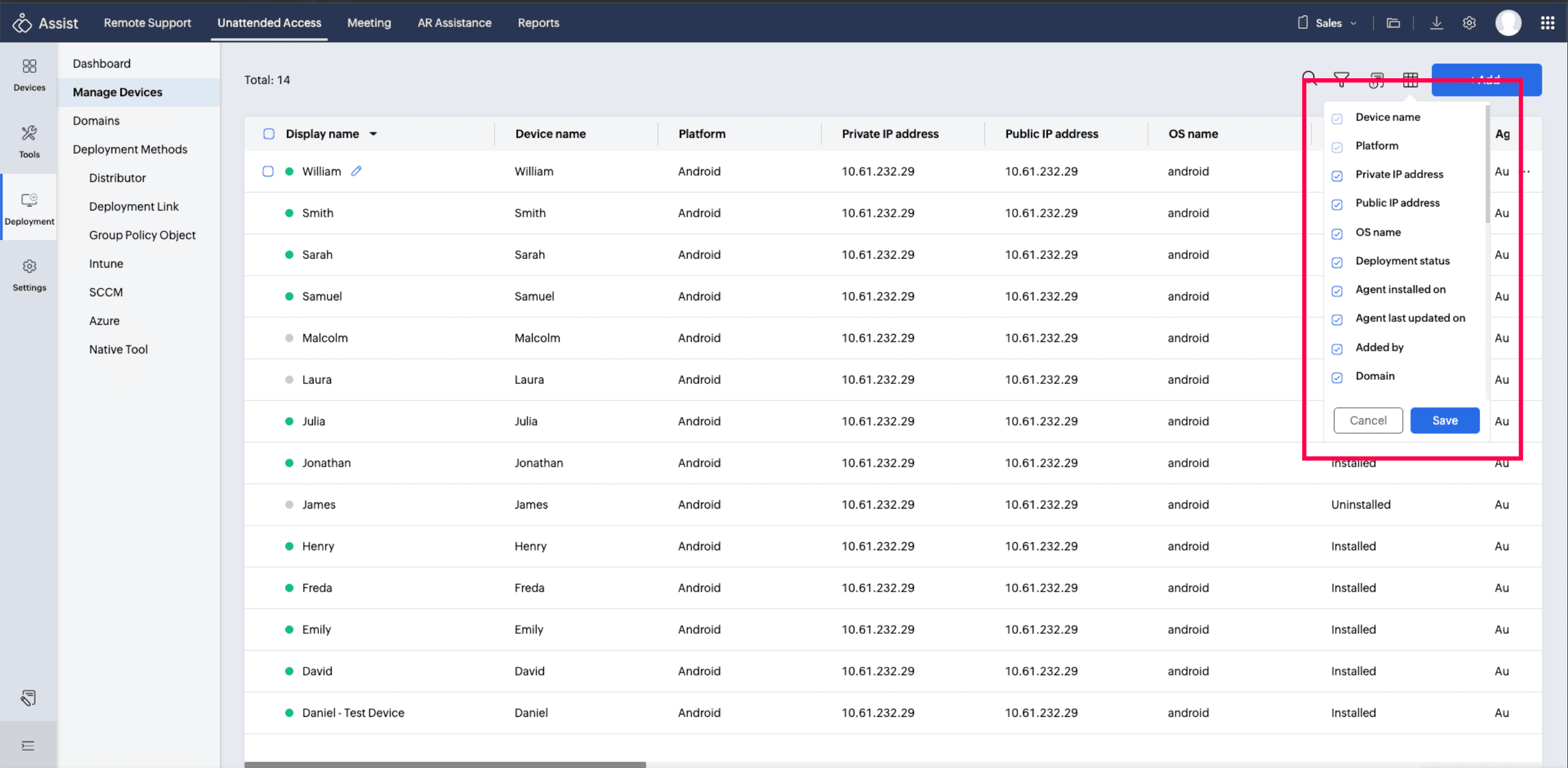The image size is (1568, 768).
Task: Click Cancel in the column panel
Action: 1367,420
